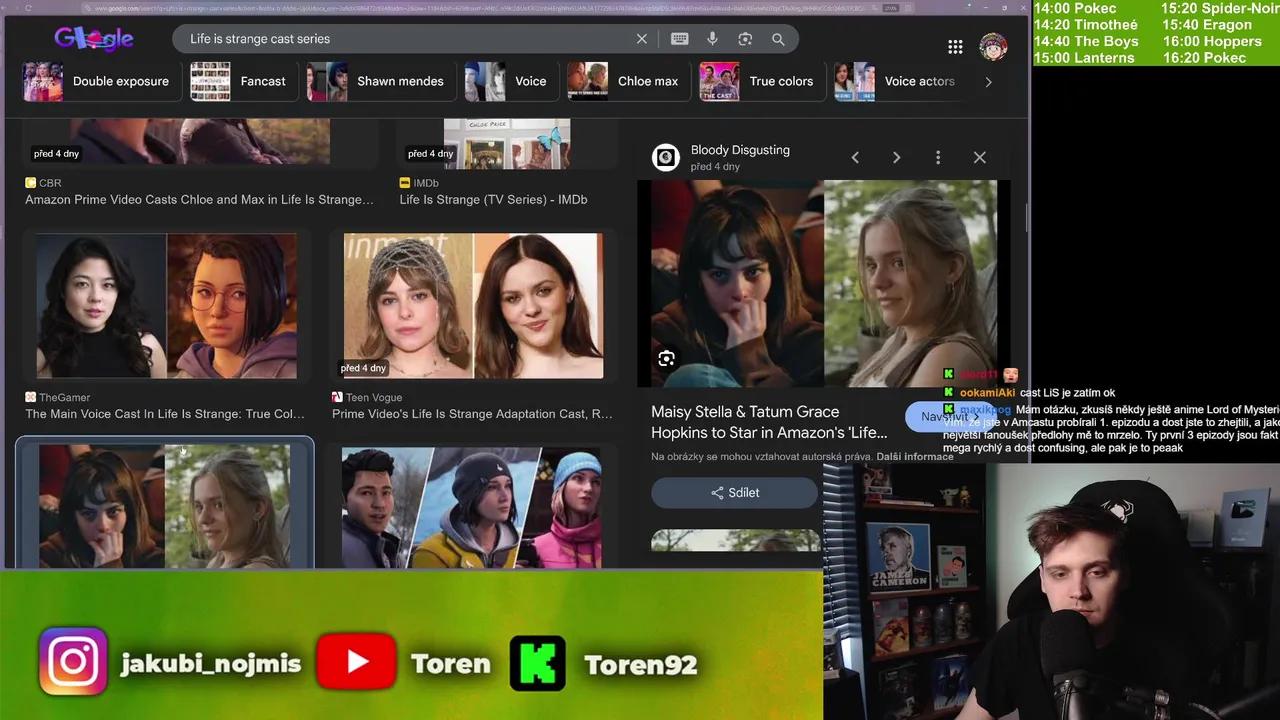
Task: Open Další informace copyright link
Action: (x=914, y=457)
